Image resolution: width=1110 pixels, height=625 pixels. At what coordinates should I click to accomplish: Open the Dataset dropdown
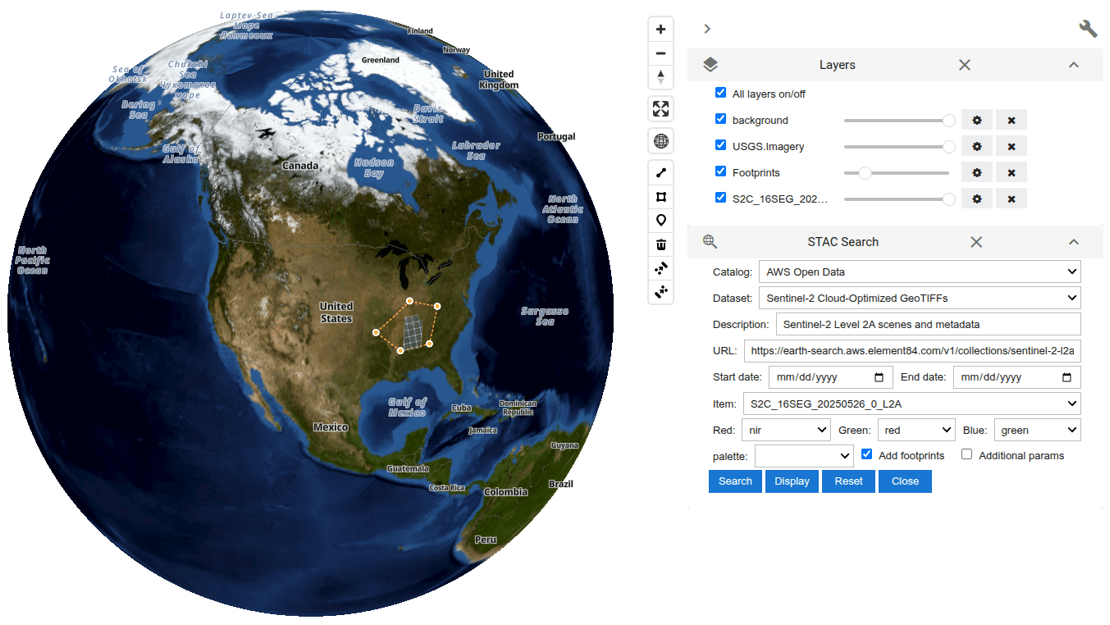point(919,298)
